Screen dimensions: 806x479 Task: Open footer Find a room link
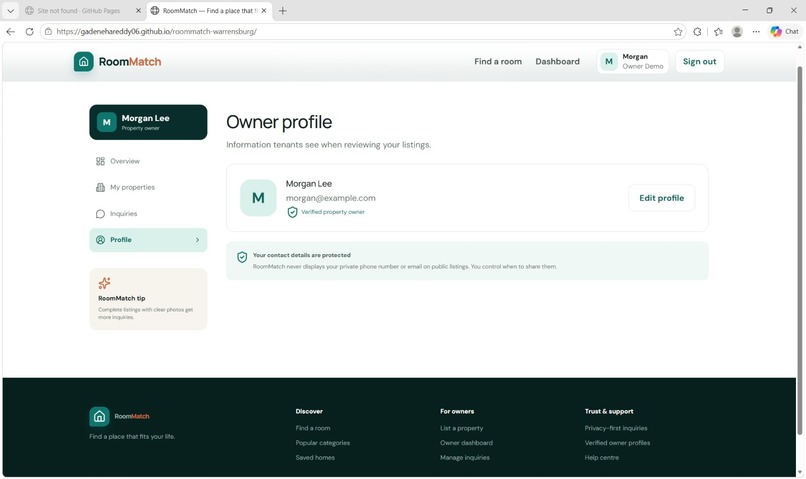coord(313,428)
